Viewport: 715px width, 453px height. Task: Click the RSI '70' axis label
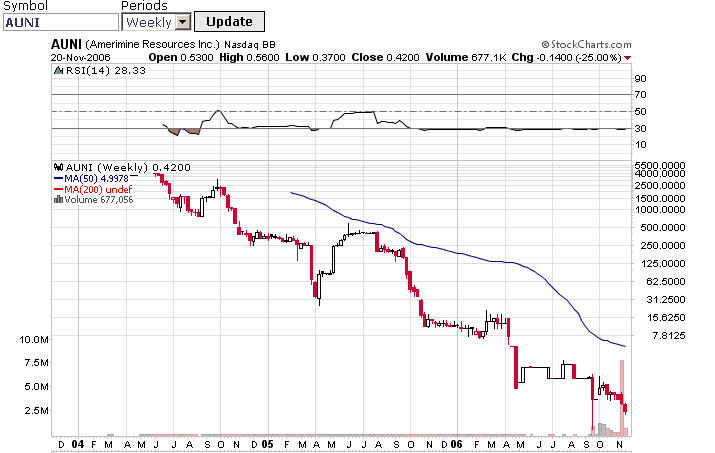(x=640, y=94)
